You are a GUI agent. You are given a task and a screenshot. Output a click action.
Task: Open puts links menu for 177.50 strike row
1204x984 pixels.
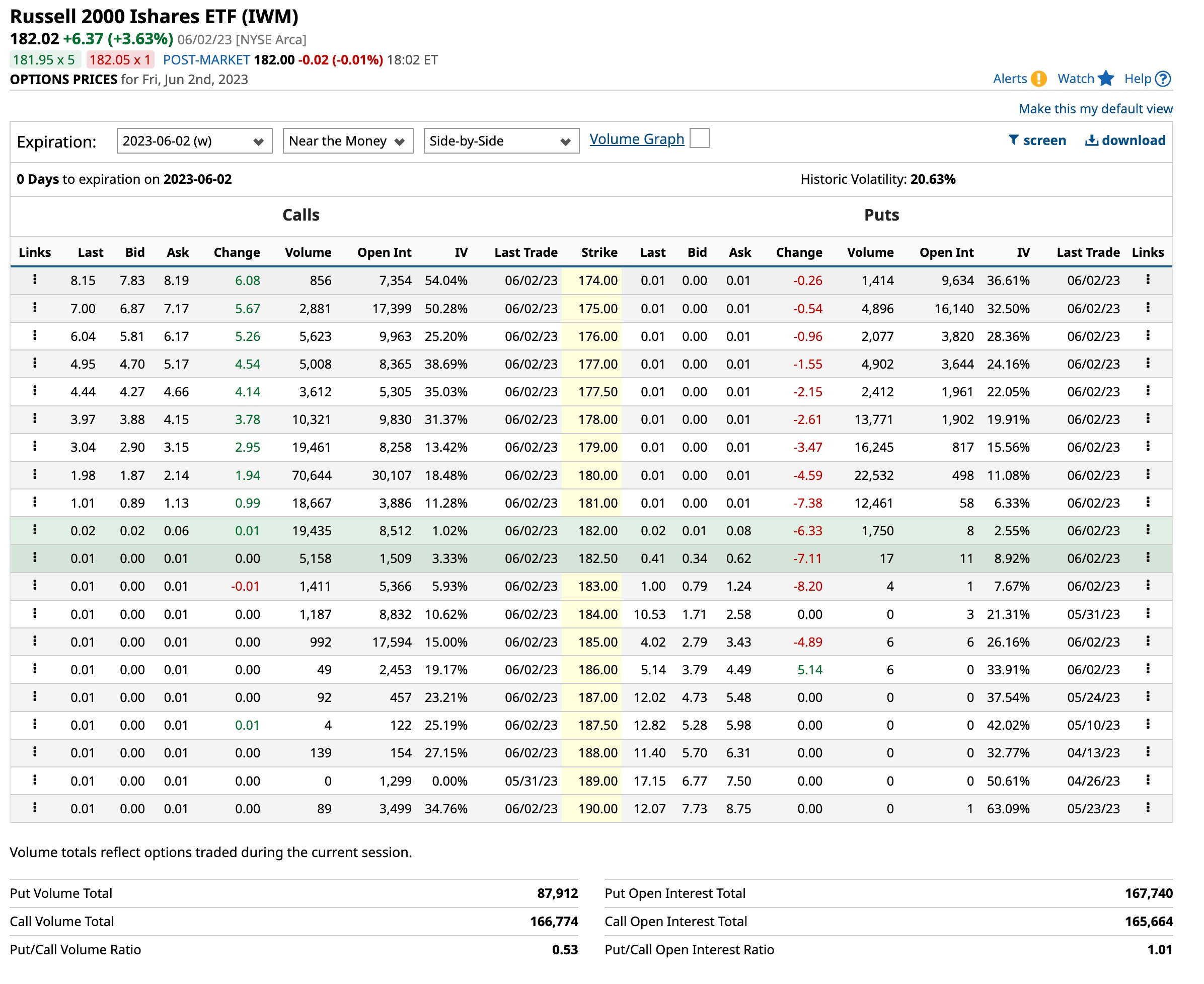click(x=1148, y=391)
